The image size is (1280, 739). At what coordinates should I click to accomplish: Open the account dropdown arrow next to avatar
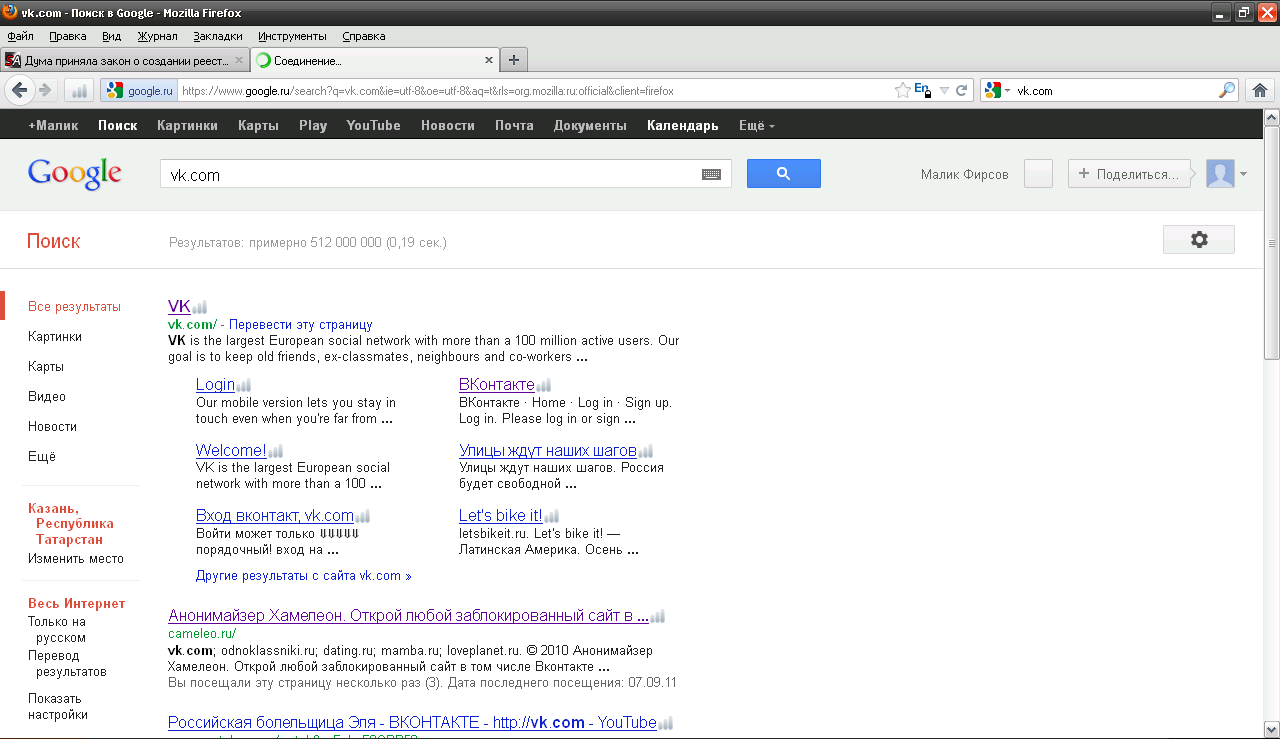click(x=1243, y=175)
